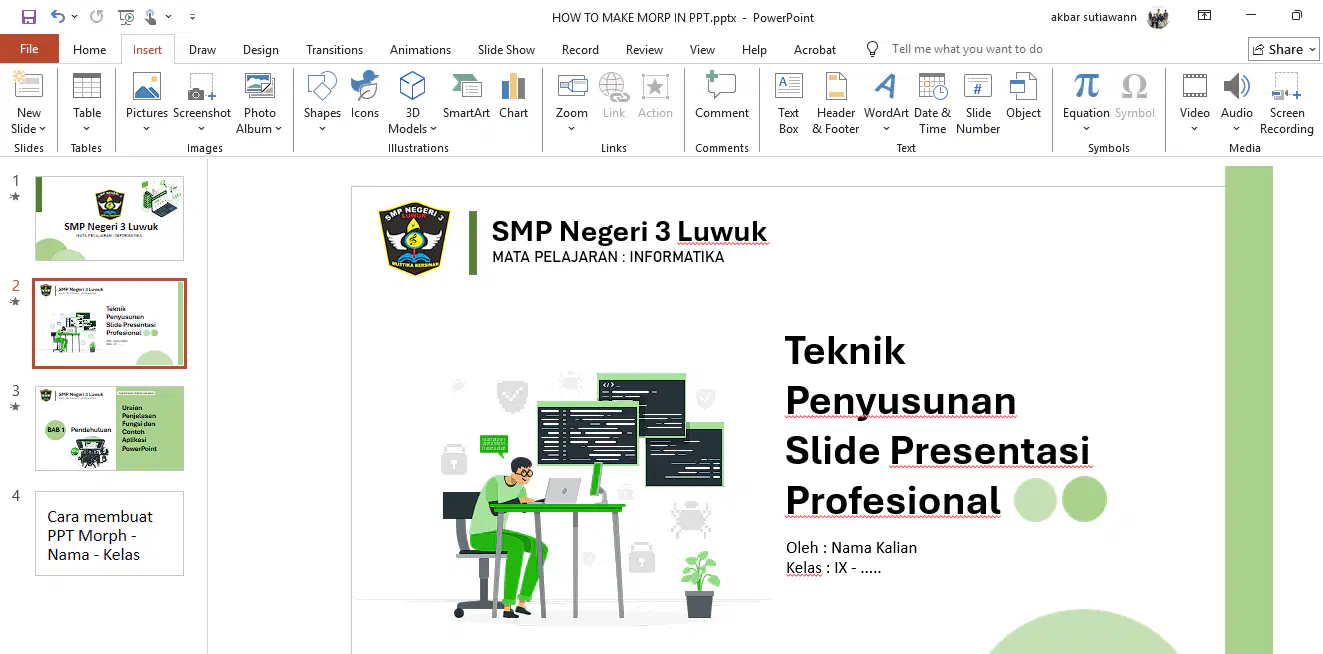Image resolution: width=1323 pixels, height=654 pixels.
Task: Click the Kelas : IX text line
Action: point(833,568)
